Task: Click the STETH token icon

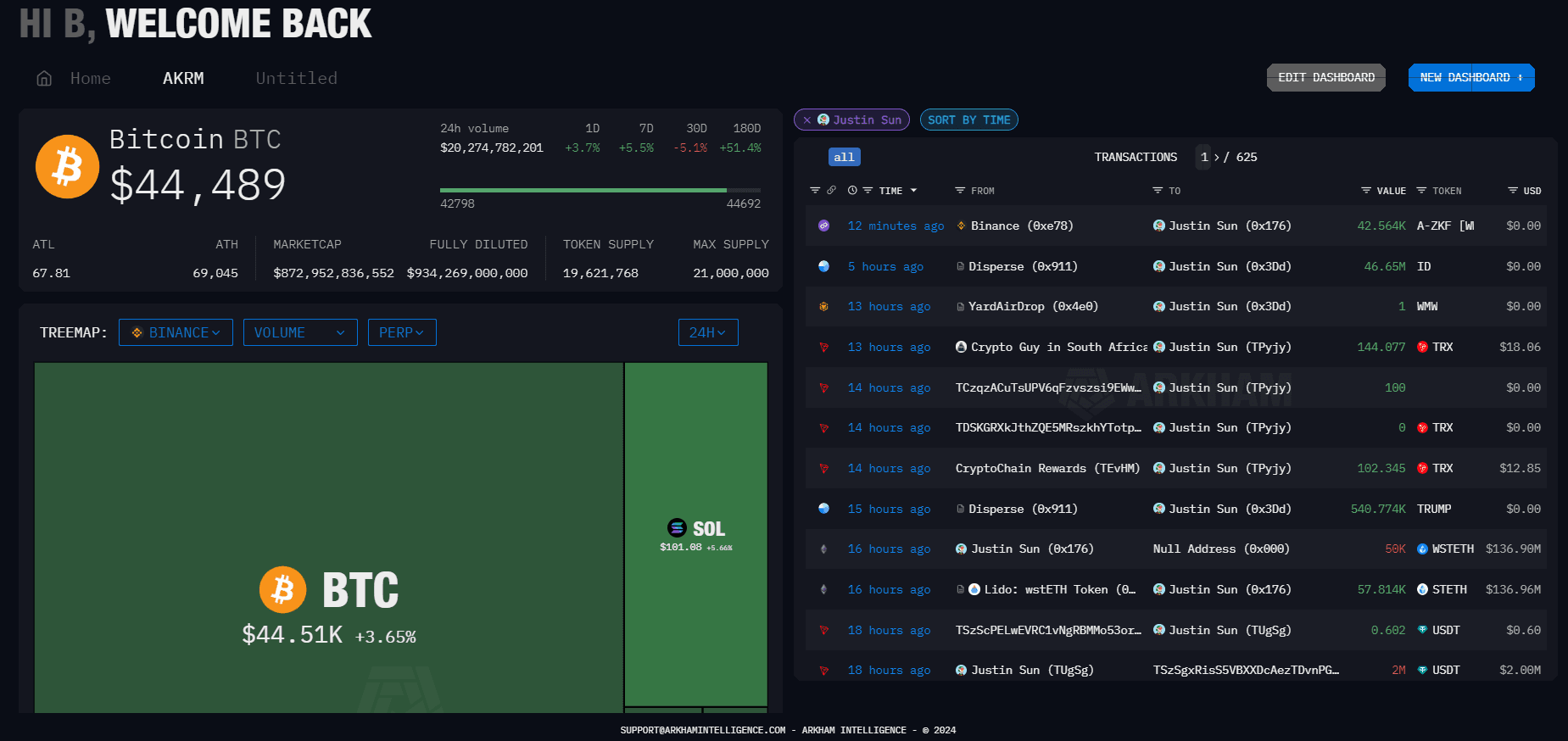Action: [x=1422, y=589]
